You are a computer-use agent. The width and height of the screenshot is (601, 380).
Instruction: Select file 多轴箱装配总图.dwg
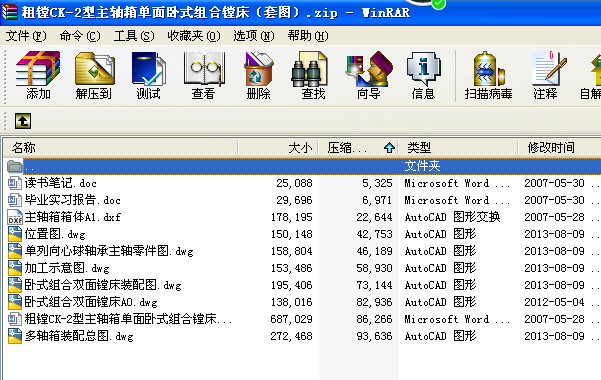point(79,336)
